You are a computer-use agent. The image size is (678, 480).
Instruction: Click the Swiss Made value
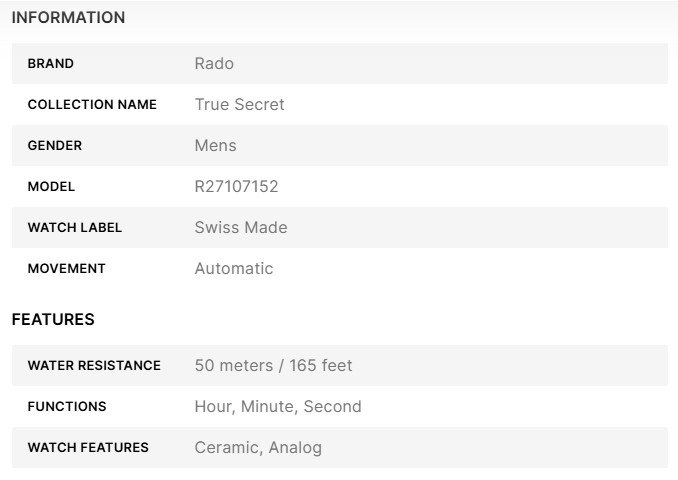[x=241, y=228]
